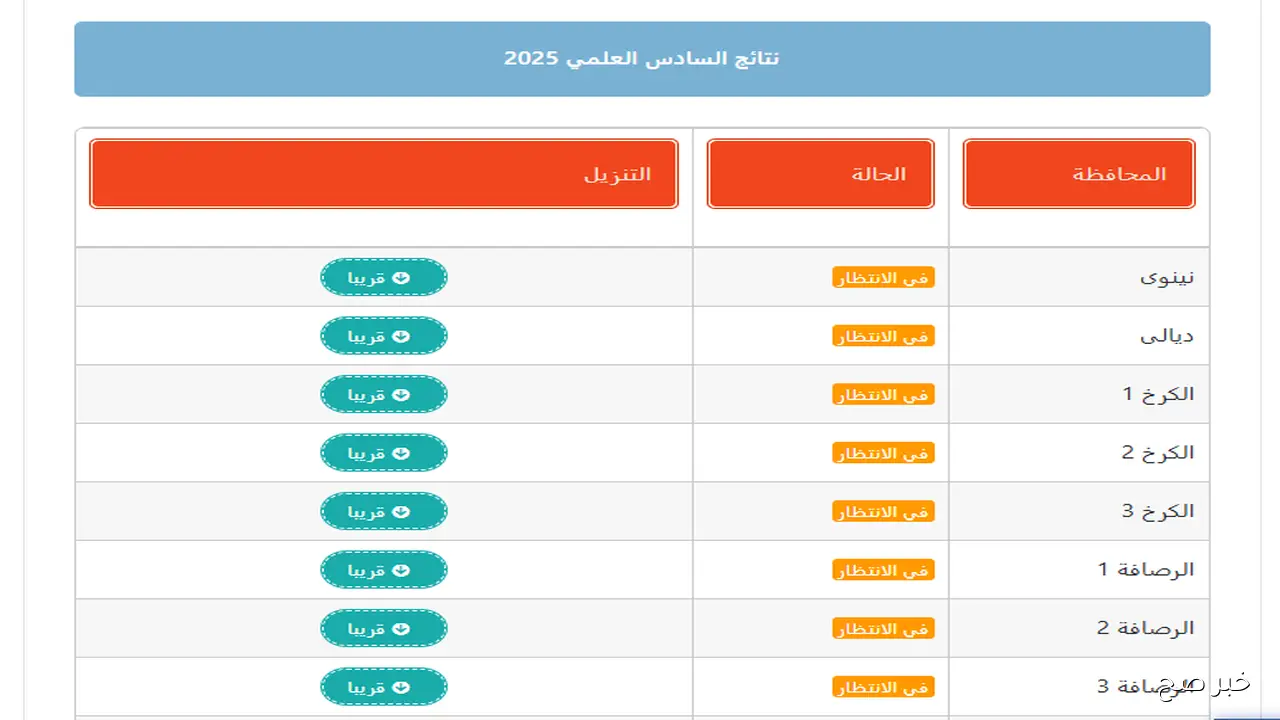Image resolution: width=1280 pixels, height=720 pixels.
Task: Click the download icon for الرصافة 2 row
Action: click(402, 628)
